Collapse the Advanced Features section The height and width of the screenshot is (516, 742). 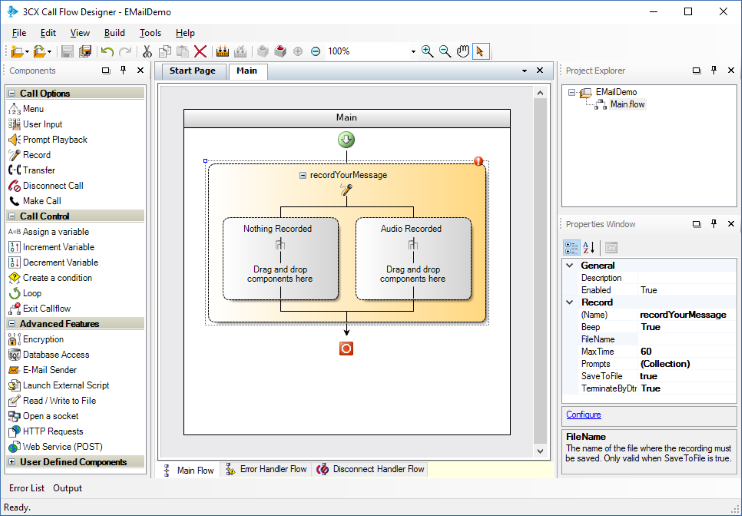click(12, 324)
